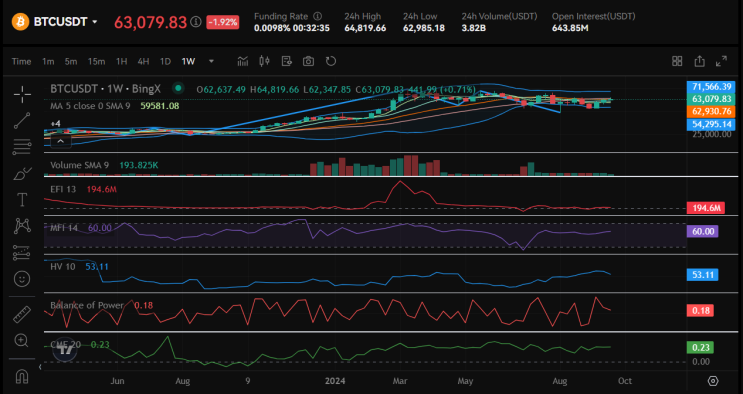Image resolution: width=743 pixels, height=394 pixels.
Task: Click the 53.11 HV value label
Action: click(703, 275)
